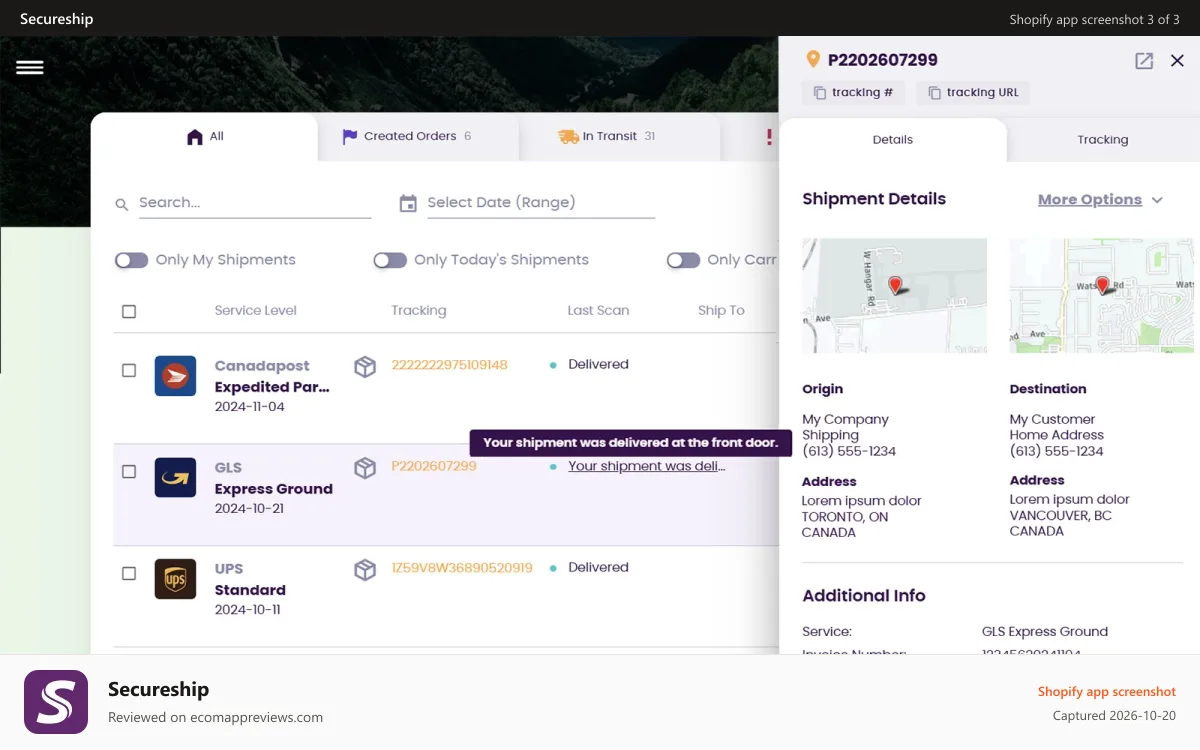The height and width of the screenshot is (750, 1200).
Task: Open tracking number 2222222975109148
Action: click(x=449, y=365)
